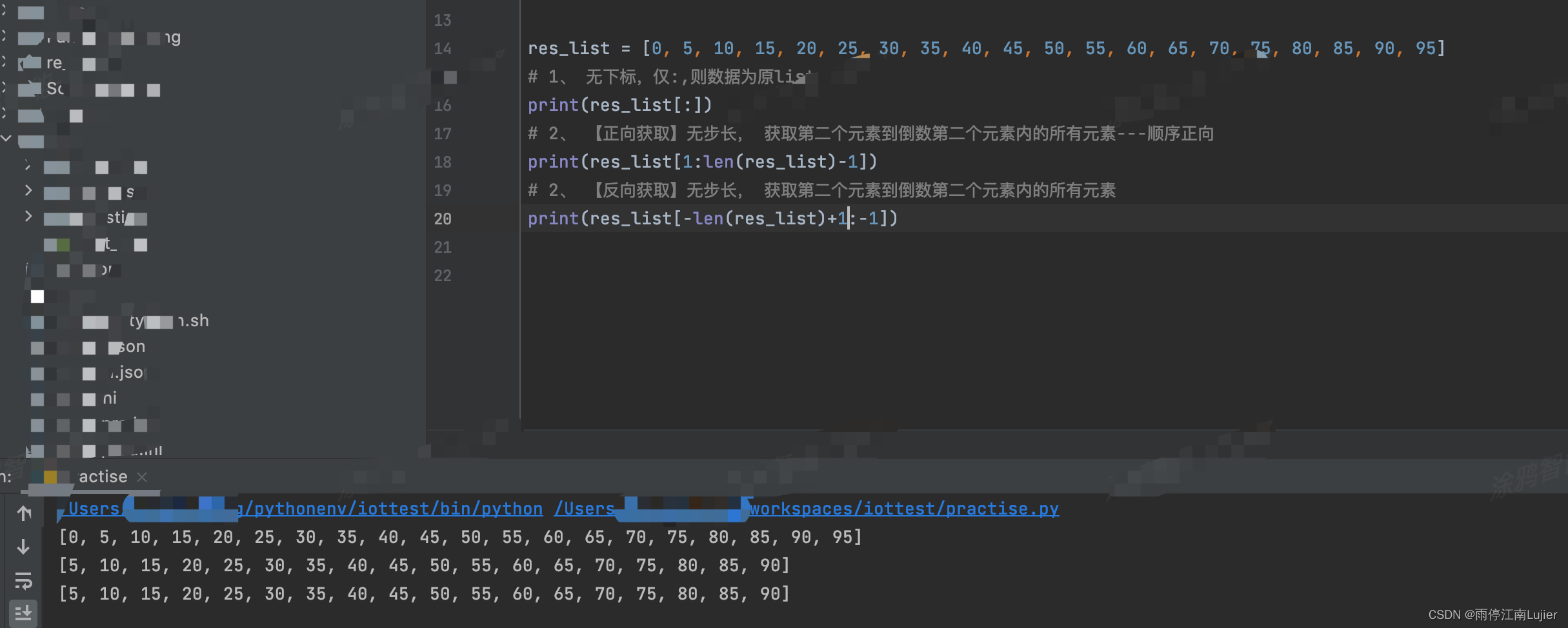Click the print(res_list[-len(res_list)+1:-1]) line
Viewport: 1568px width, 628px height.
pyautogui.click(x=713, y=218)
